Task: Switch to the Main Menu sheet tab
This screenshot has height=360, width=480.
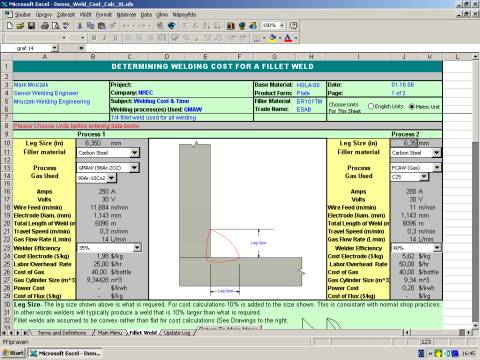Action: pos(110,333)
